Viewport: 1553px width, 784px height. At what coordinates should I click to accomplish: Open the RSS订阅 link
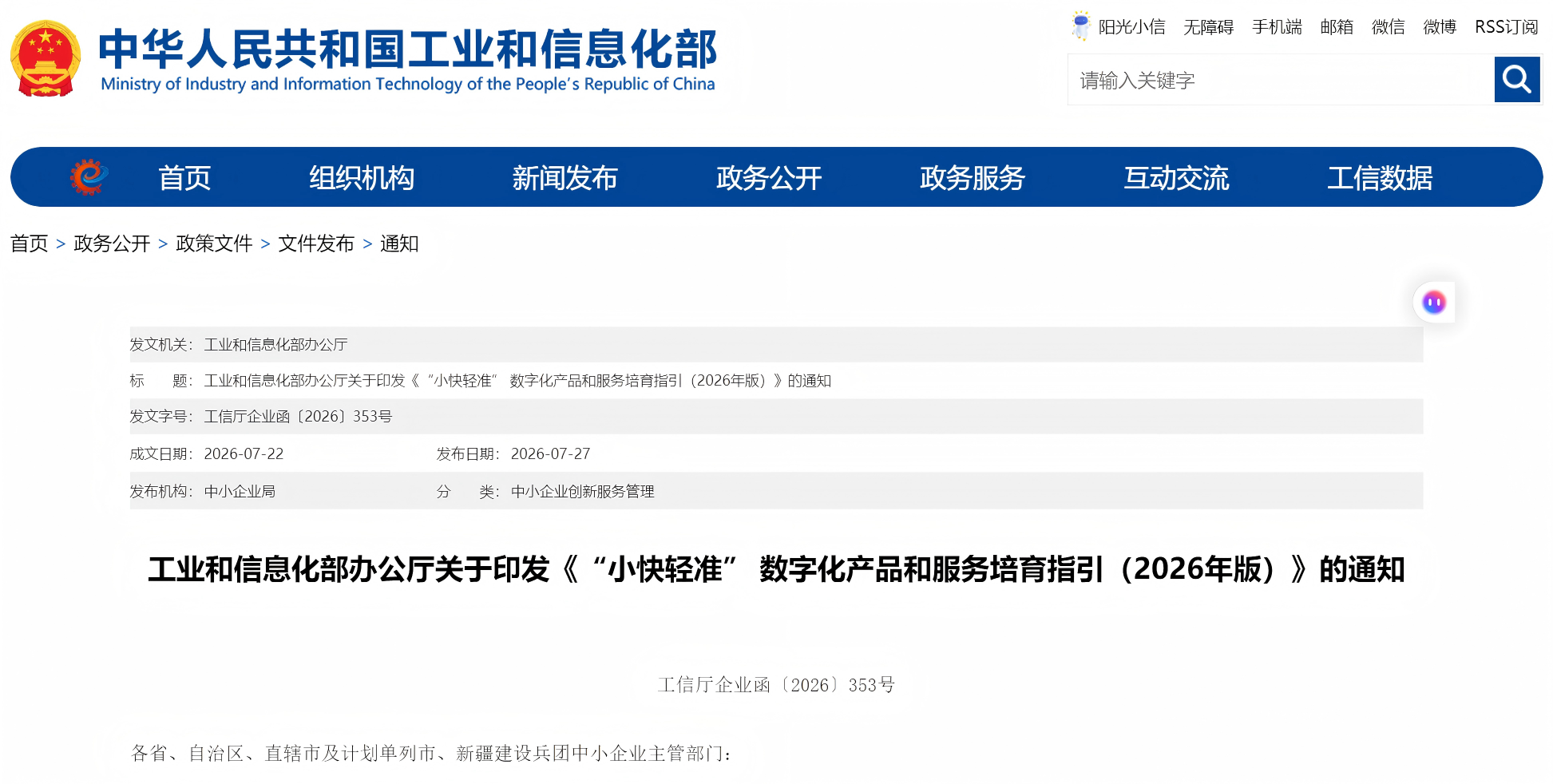tap(1507, 27)
